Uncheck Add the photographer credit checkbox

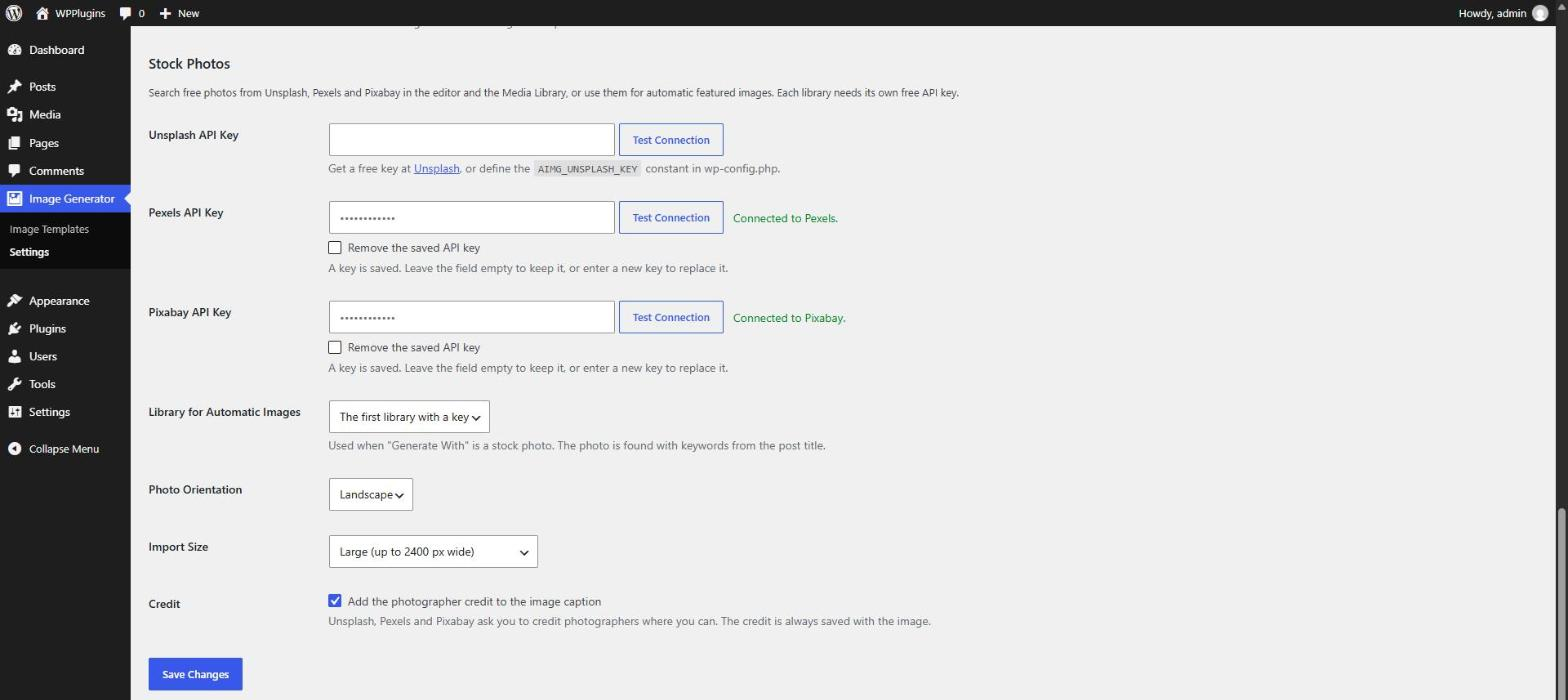click(335, 602)
